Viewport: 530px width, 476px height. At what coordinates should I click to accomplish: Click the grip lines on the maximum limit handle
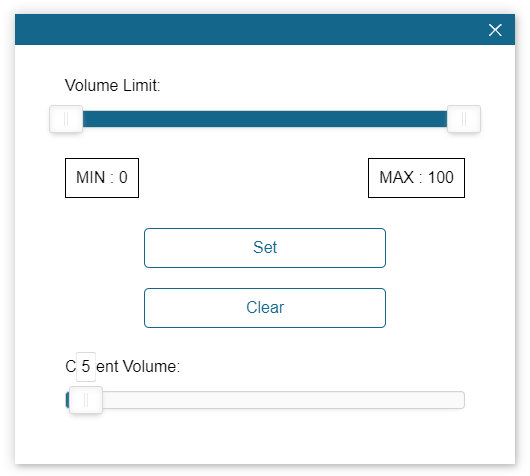point(464,119)
